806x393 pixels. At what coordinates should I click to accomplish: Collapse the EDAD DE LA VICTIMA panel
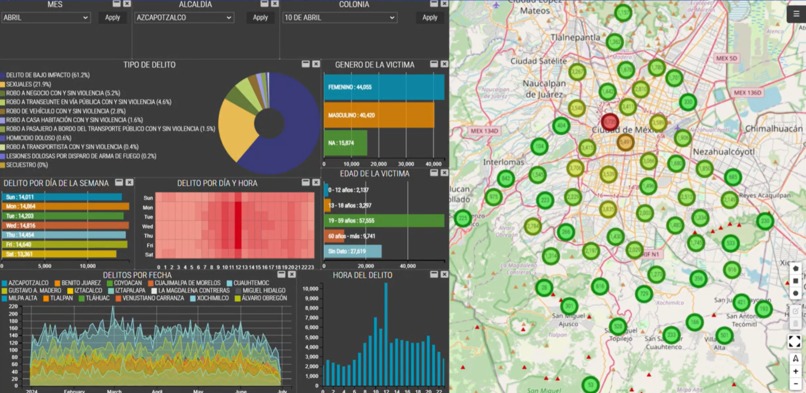(434, 174)
